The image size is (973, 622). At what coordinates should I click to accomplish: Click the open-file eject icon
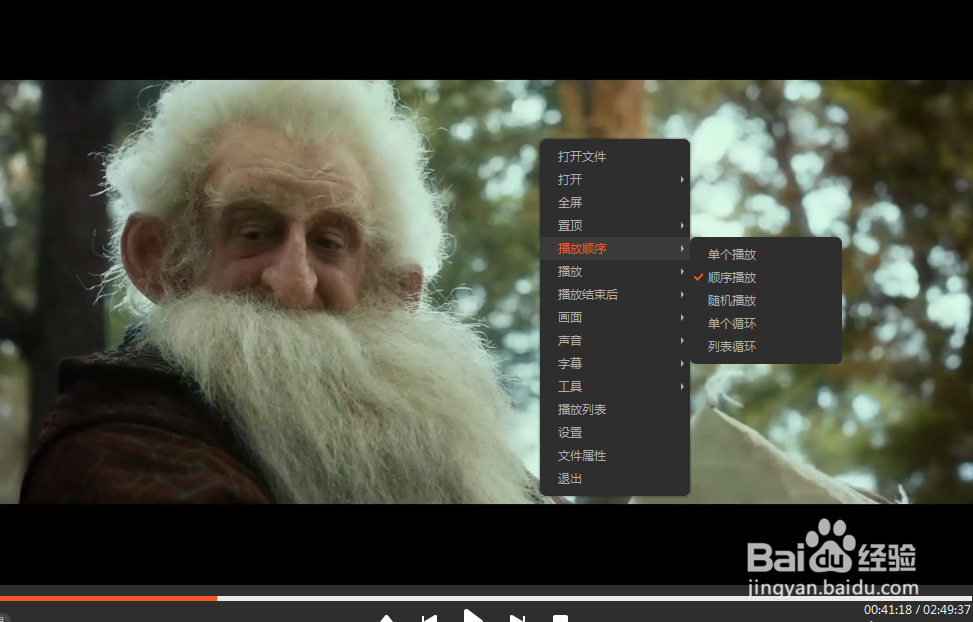click(386, 618)
